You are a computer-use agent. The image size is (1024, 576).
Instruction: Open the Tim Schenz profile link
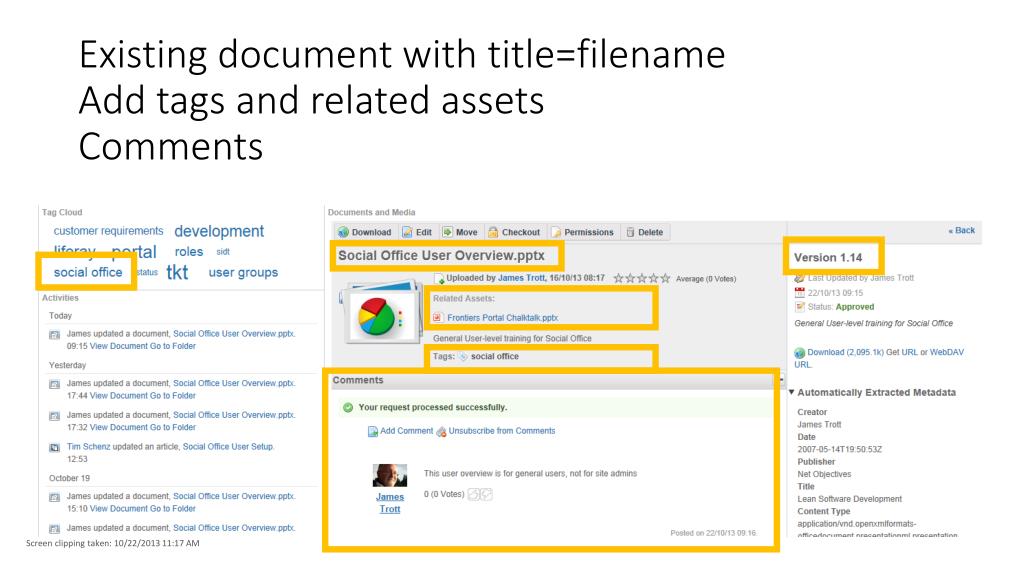(88, 447)
